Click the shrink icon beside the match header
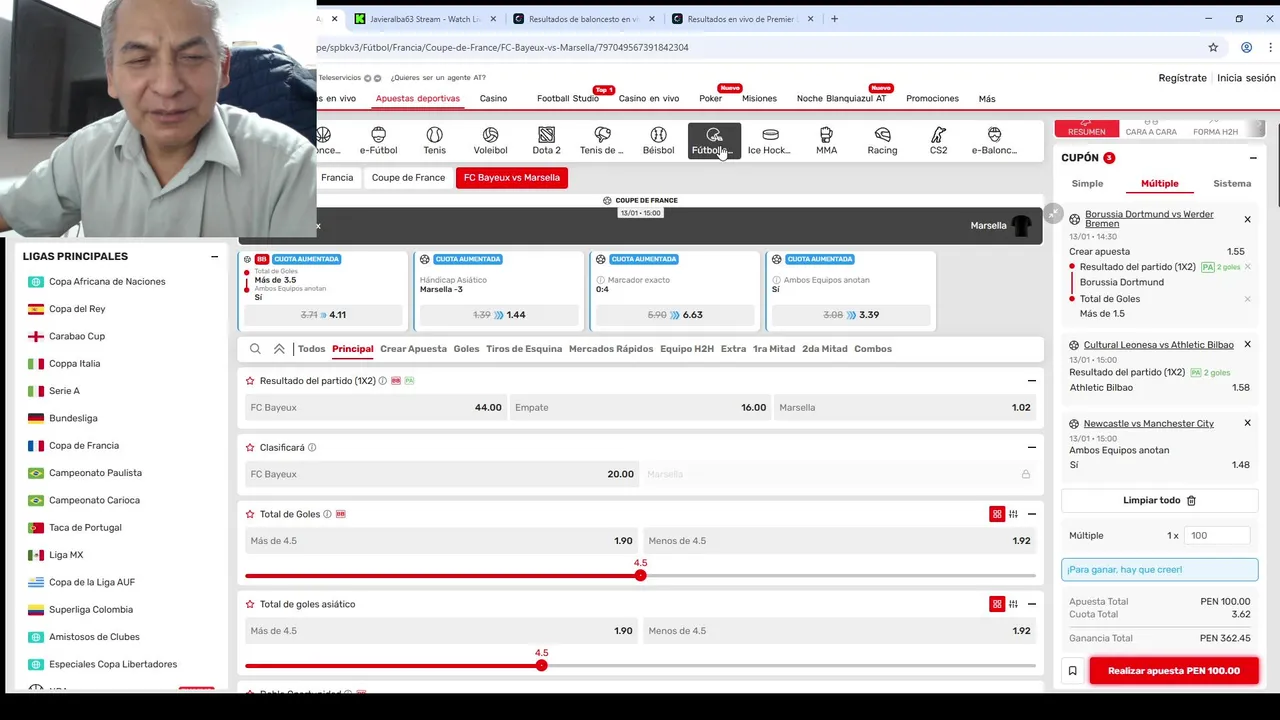Screen dimensions: 1280x720 pyautogui.click(x=1053, y=213)
